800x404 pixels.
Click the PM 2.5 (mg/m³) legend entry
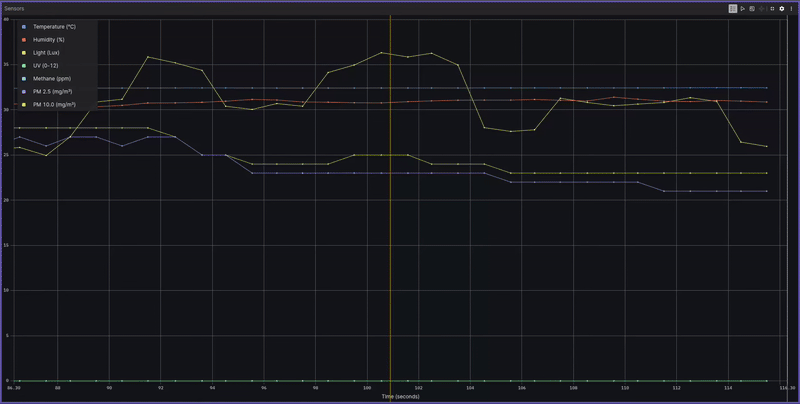(x=54, y=91)
